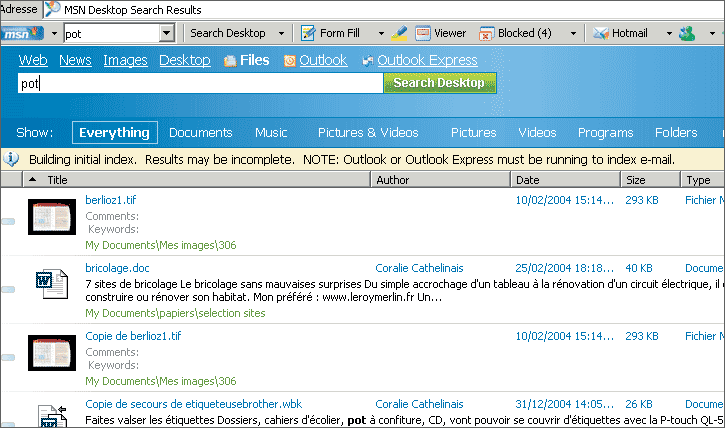Click the Files folder icon
Image resolution: width=725 pixels, height=428 pixels.
(230, 61)
